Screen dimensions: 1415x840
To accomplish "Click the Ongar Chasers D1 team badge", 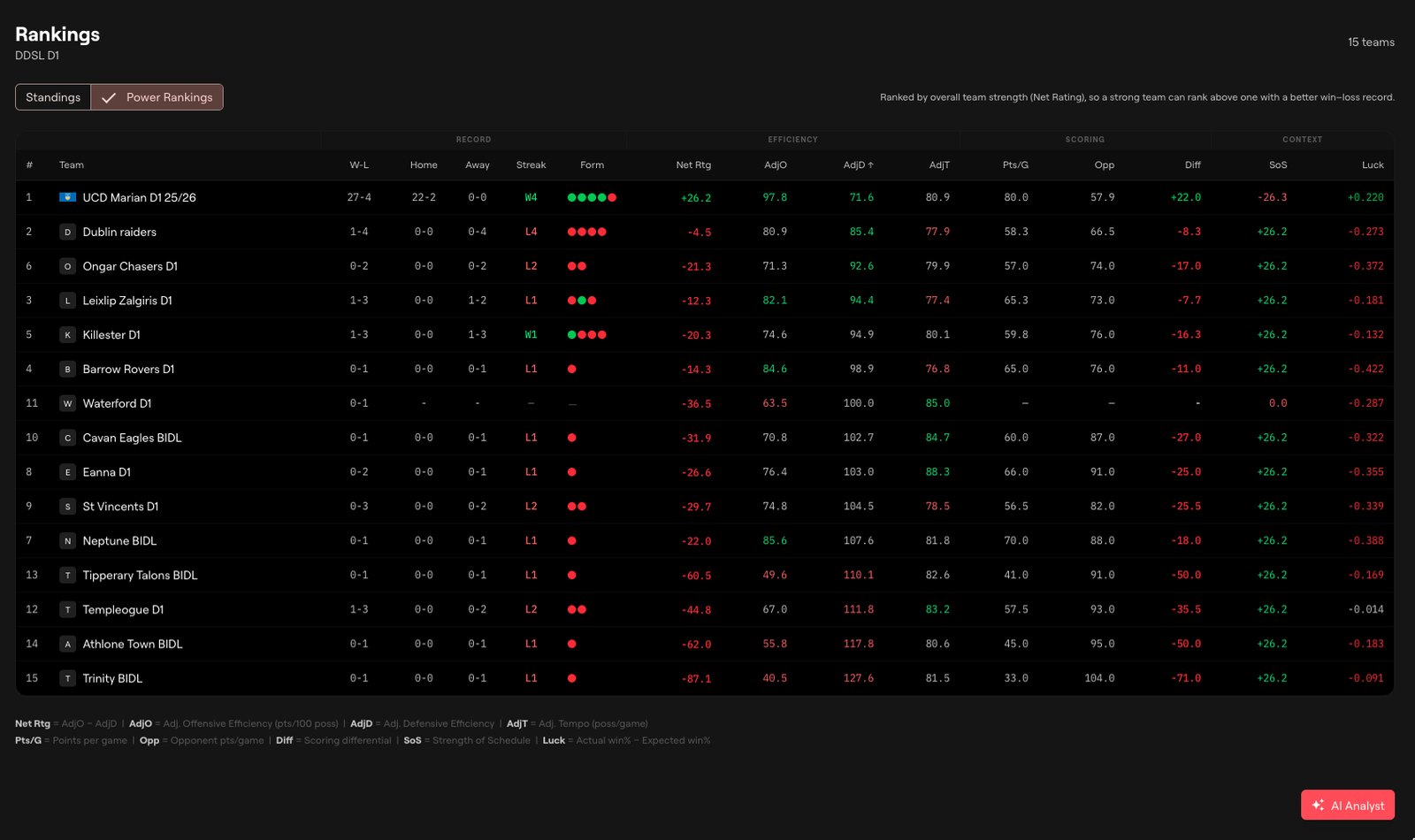I will [67, 266].
